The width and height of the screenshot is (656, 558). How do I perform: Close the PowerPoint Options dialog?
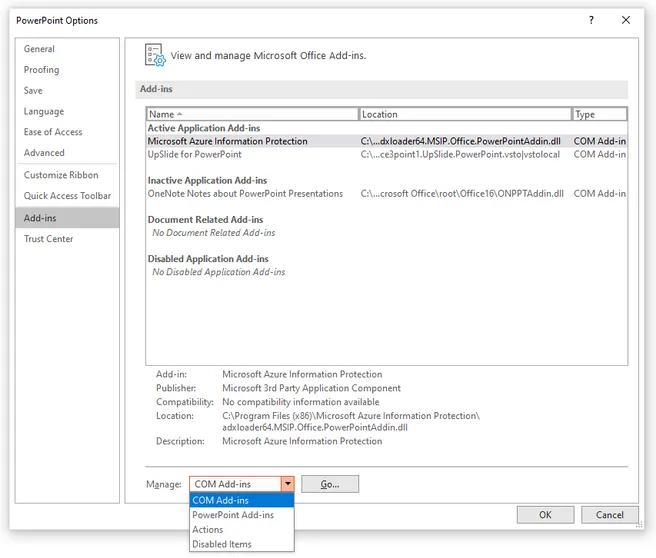coord(625,20)
